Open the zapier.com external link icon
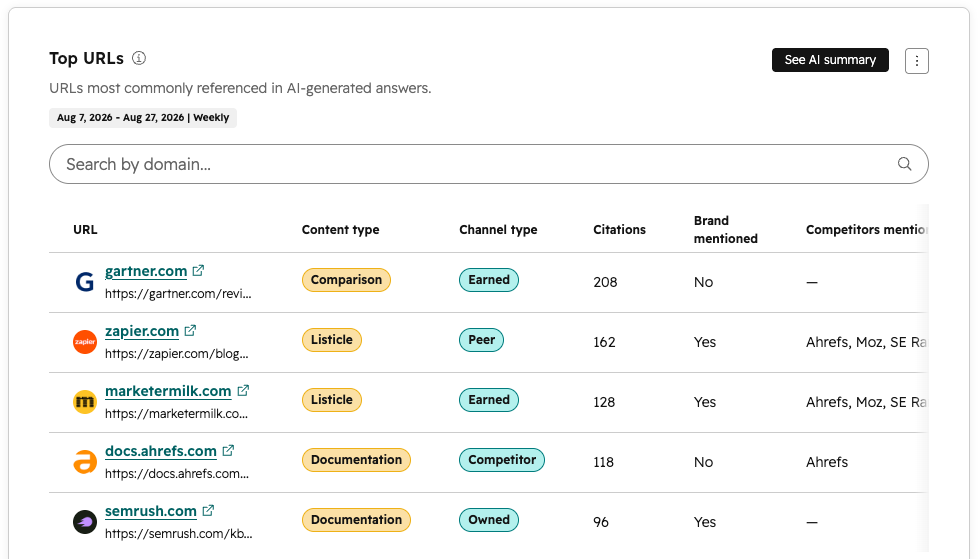 coord(190,330)
